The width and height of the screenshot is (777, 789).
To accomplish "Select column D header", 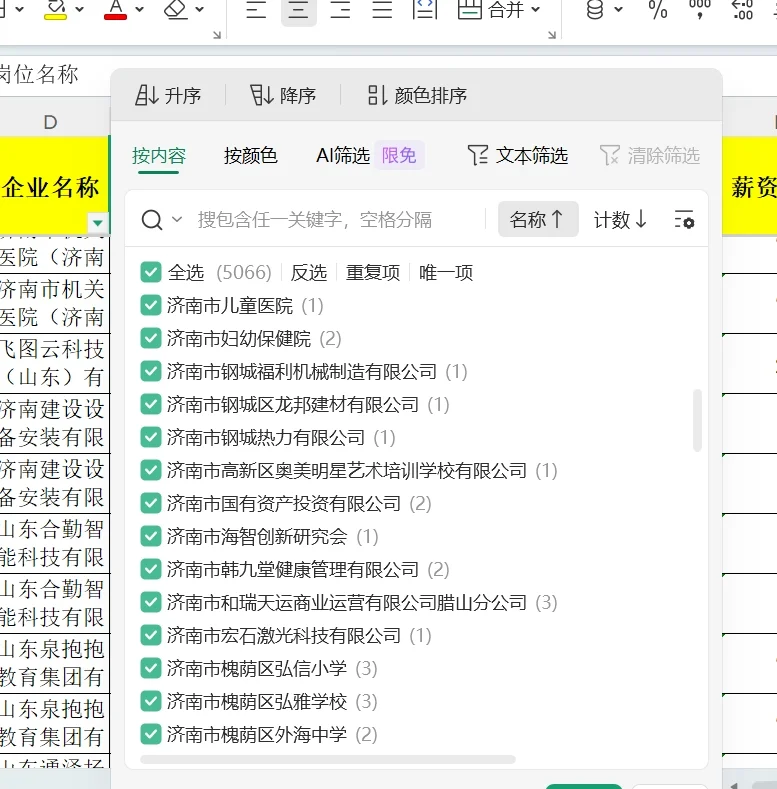I will point(50,122).
